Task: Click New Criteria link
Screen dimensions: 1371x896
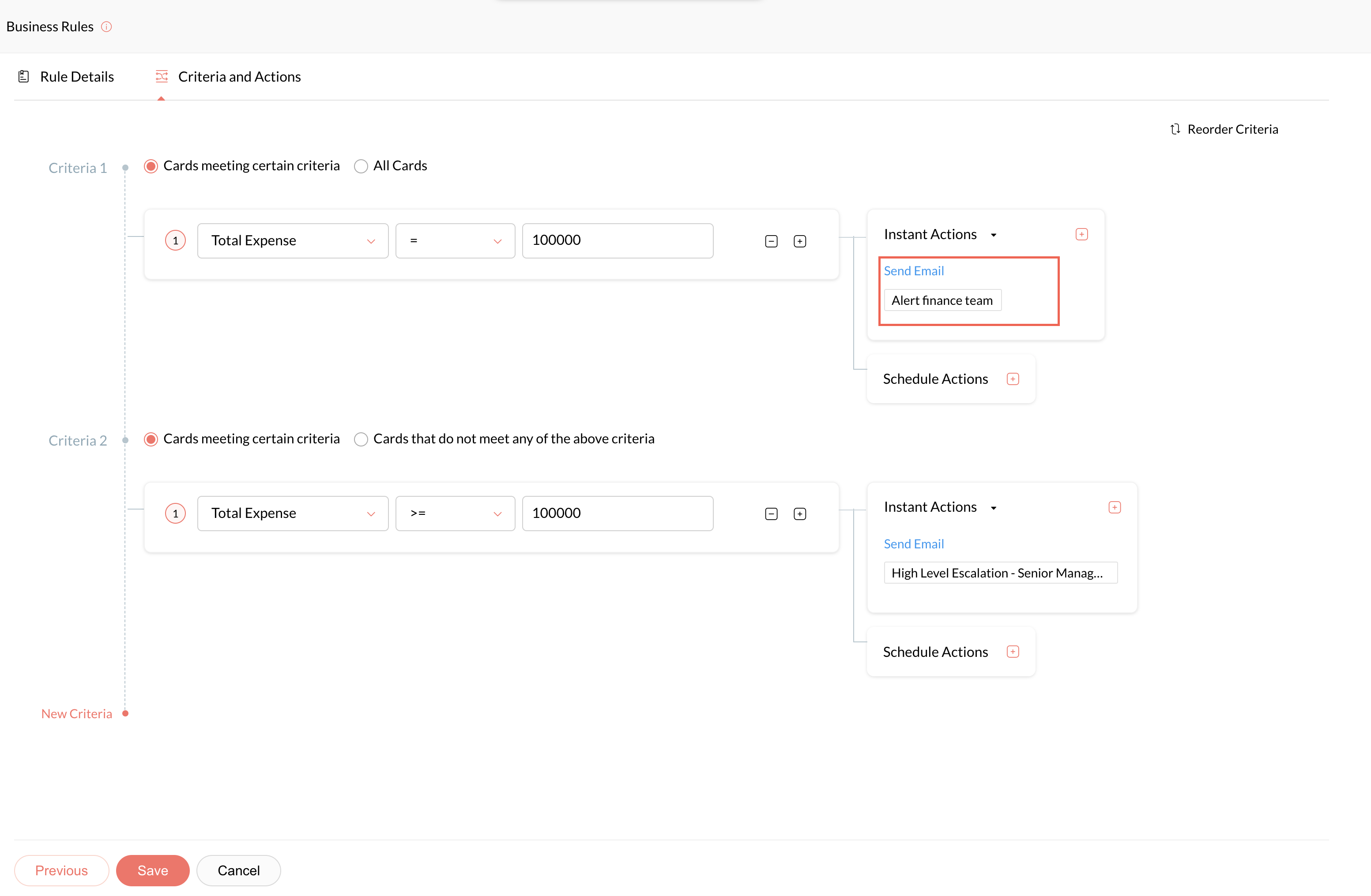Action: (x=77, y=713)
